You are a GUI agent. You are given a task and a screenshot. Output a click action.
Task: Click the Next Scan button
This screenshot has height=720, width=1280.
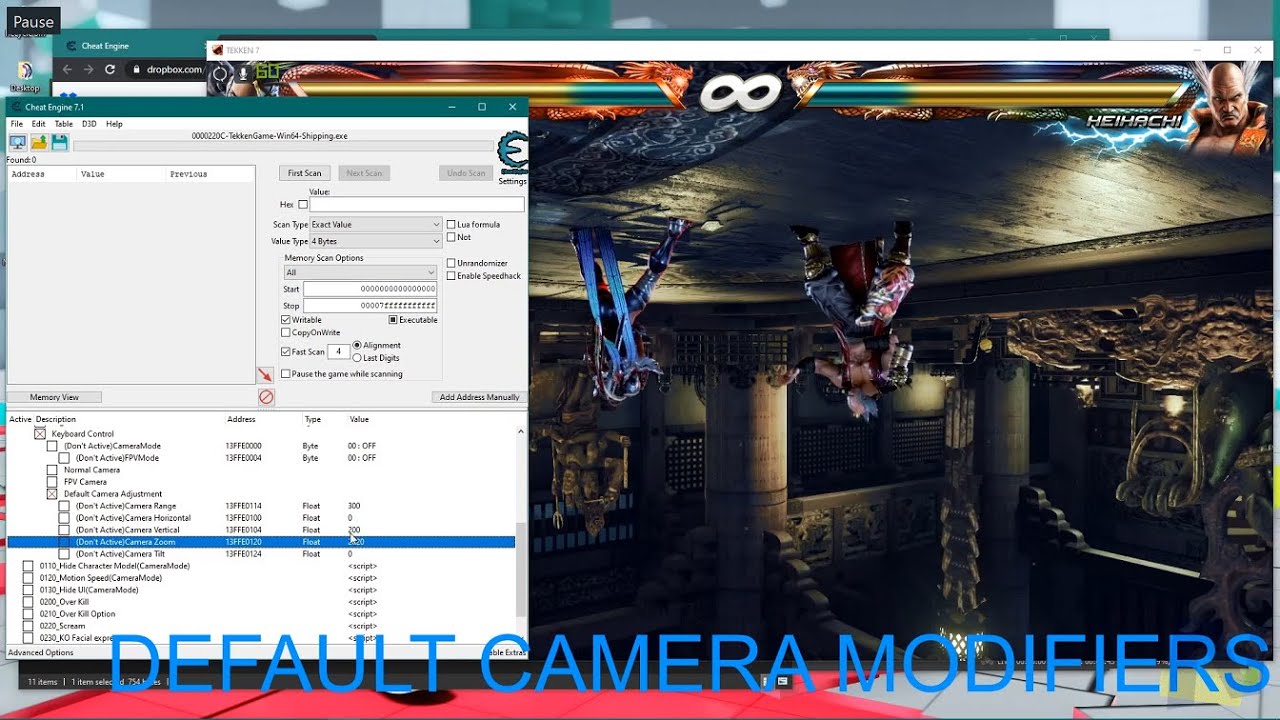pyautogui.click(x=364, y=173)
